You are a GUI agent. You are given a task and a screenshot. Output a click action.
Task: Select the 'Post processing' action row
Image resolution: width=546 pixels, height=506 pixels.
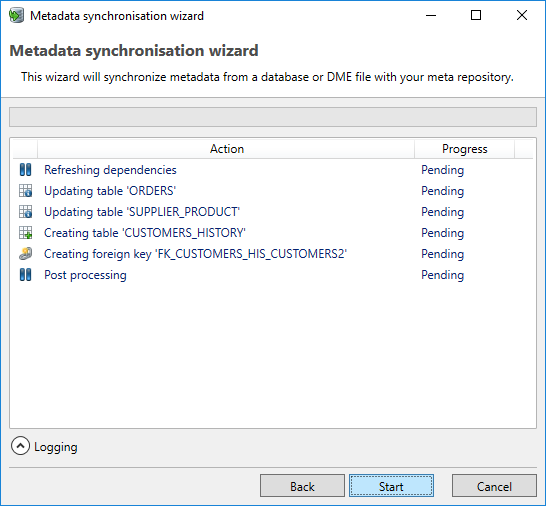coord(273,275)
